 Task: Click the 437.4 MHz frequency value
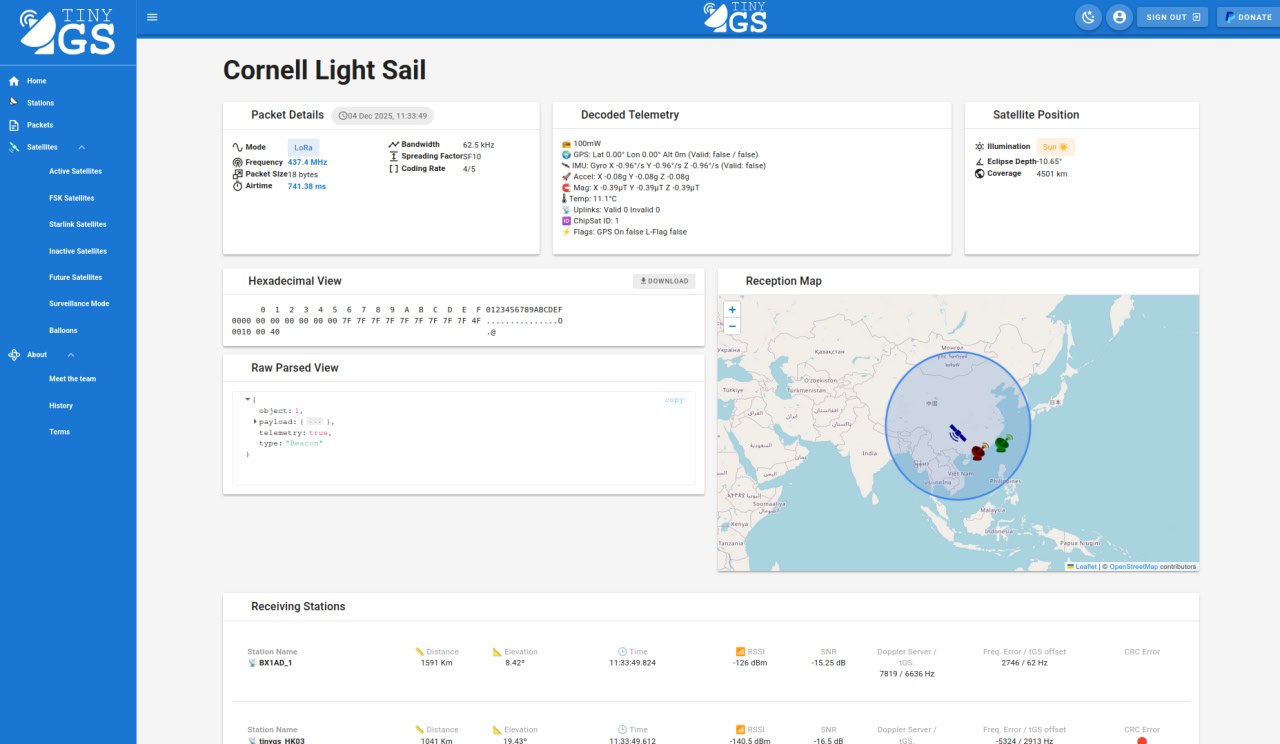tap(307, 162)
